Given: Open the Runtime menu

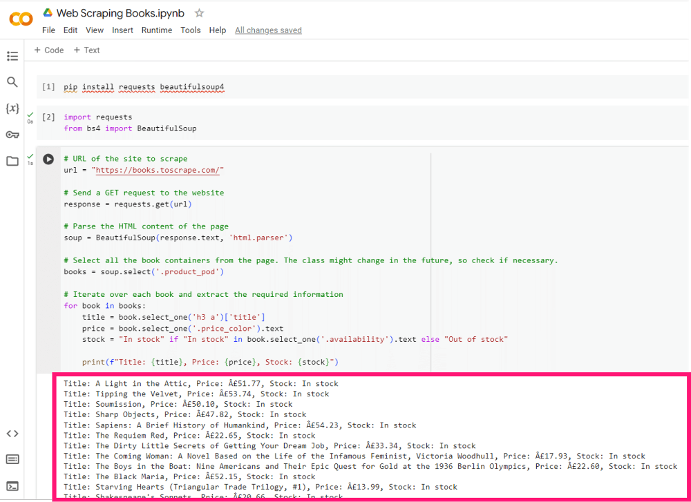Looking at the screenshot, I should 156,30.
